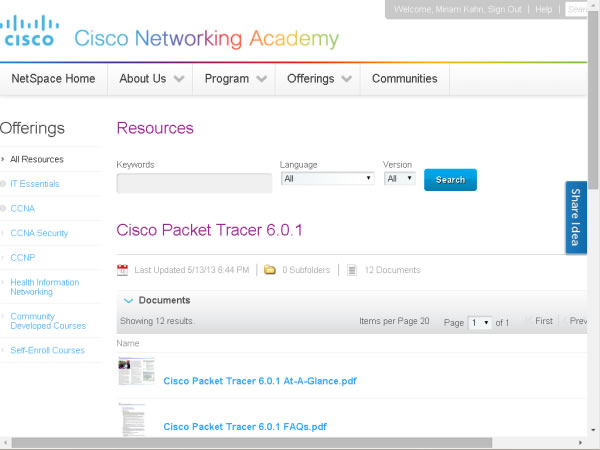
Task: Select CCNA Security in the sidebar
Action: [39, 233]
